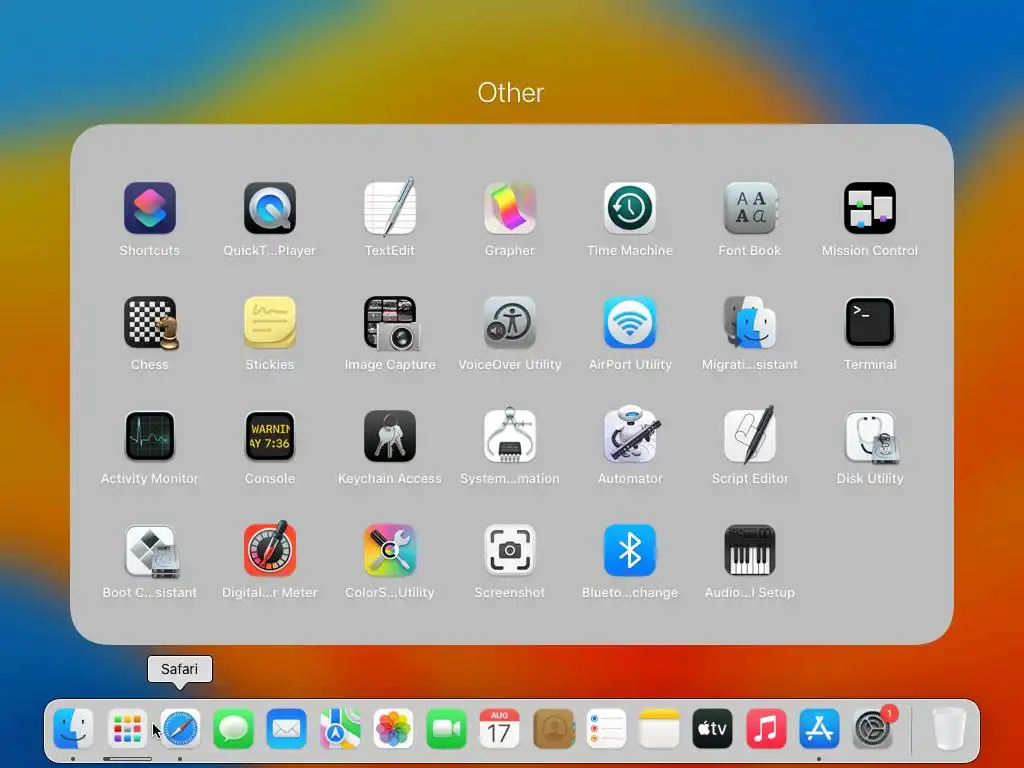Open App Store from the Dock

click(x=819, y=728)
